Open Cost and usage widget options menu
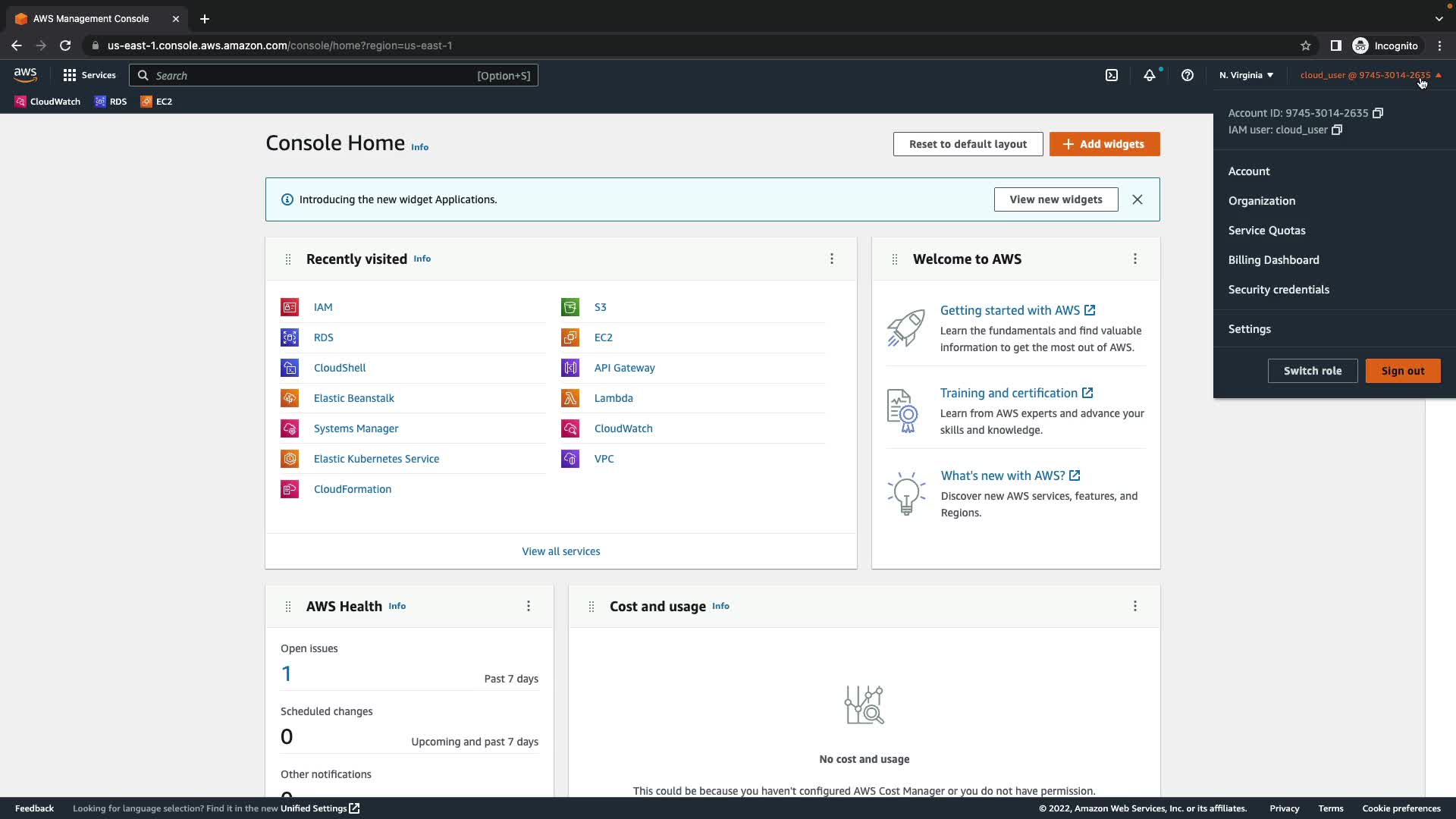The width and height of the screenshot is (1456, 819). pyautogui.click(x=1135, y=606)
